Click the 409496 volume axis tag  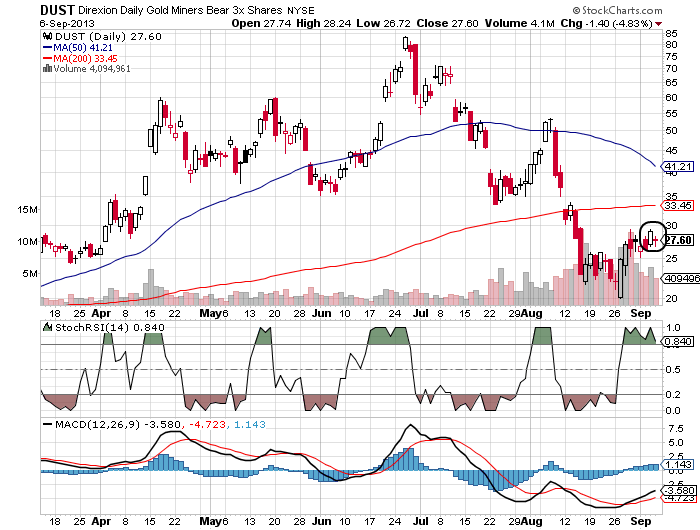point(681,278)
